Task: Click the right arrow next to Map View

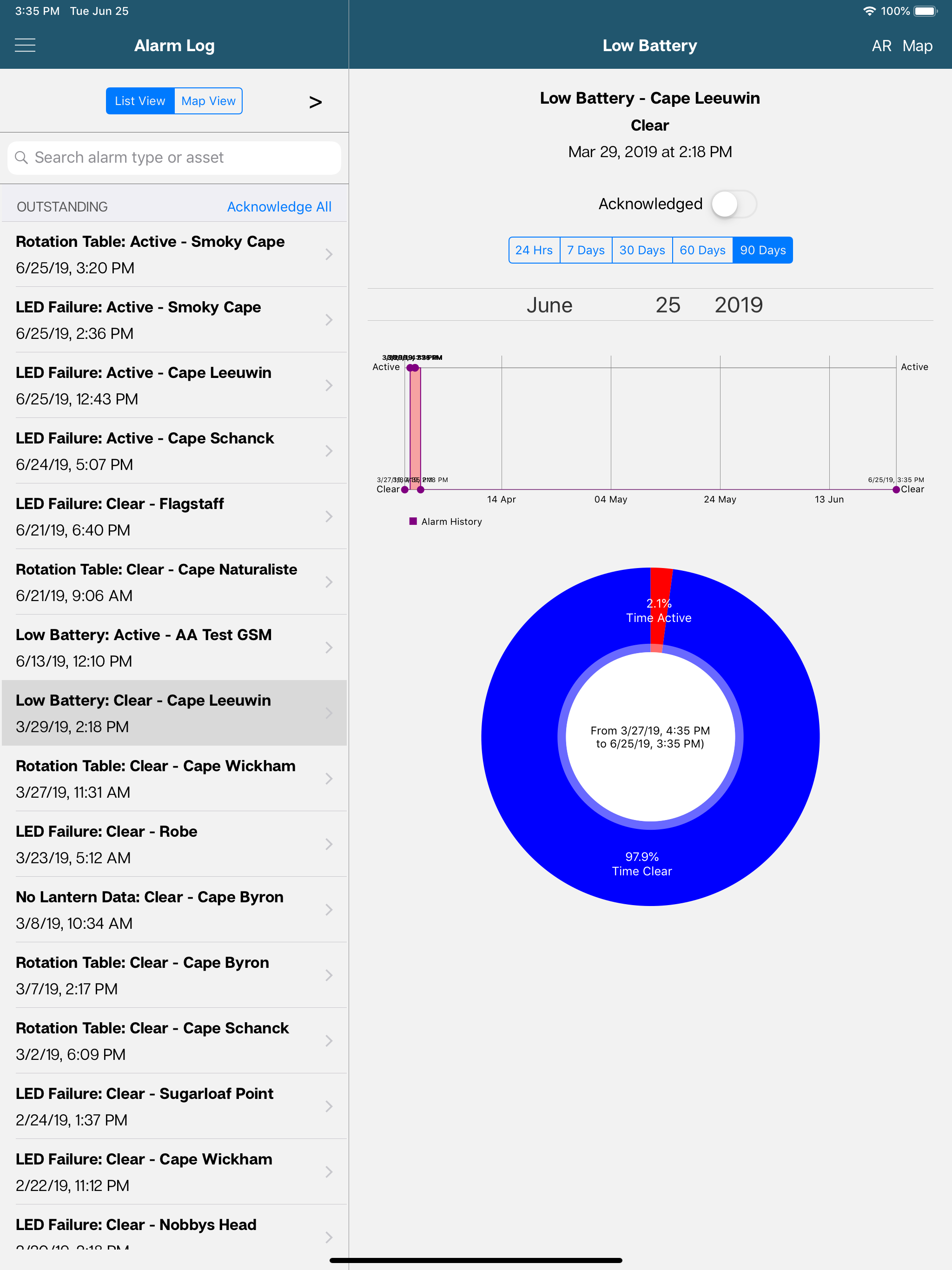Action: [315, 102]
